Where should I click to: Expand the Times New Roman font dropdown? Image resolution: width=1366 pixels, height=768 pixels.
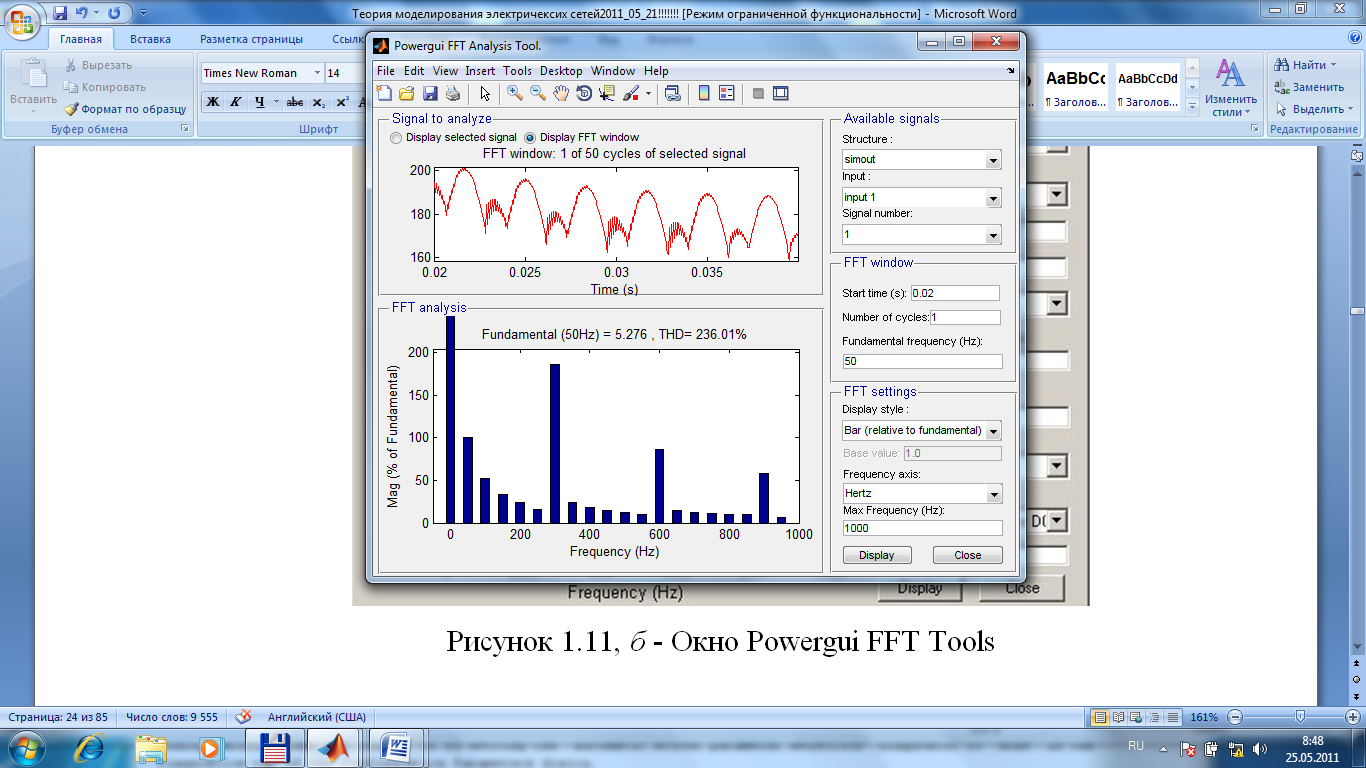coord(318,73)
